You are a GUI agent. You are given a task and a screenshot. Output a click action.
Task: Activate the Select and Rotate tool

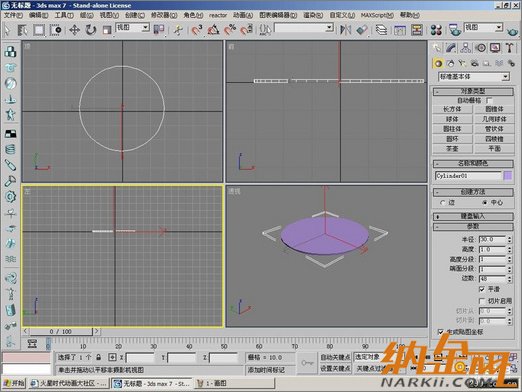(x=90, y=30)
